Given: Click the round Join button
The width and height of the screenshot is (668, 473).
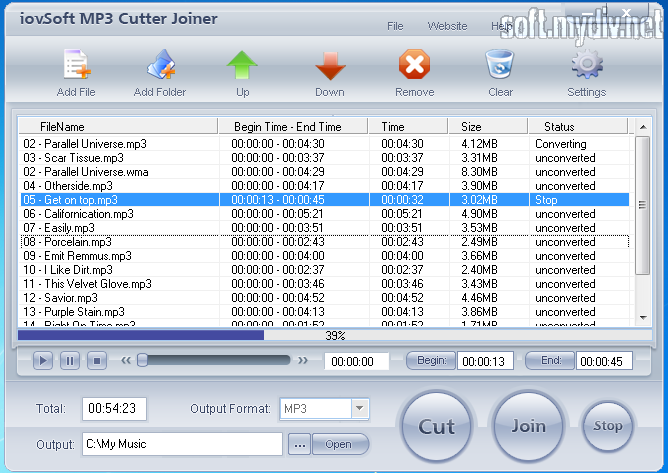Looking at the screenshot, I should (528, 426).
